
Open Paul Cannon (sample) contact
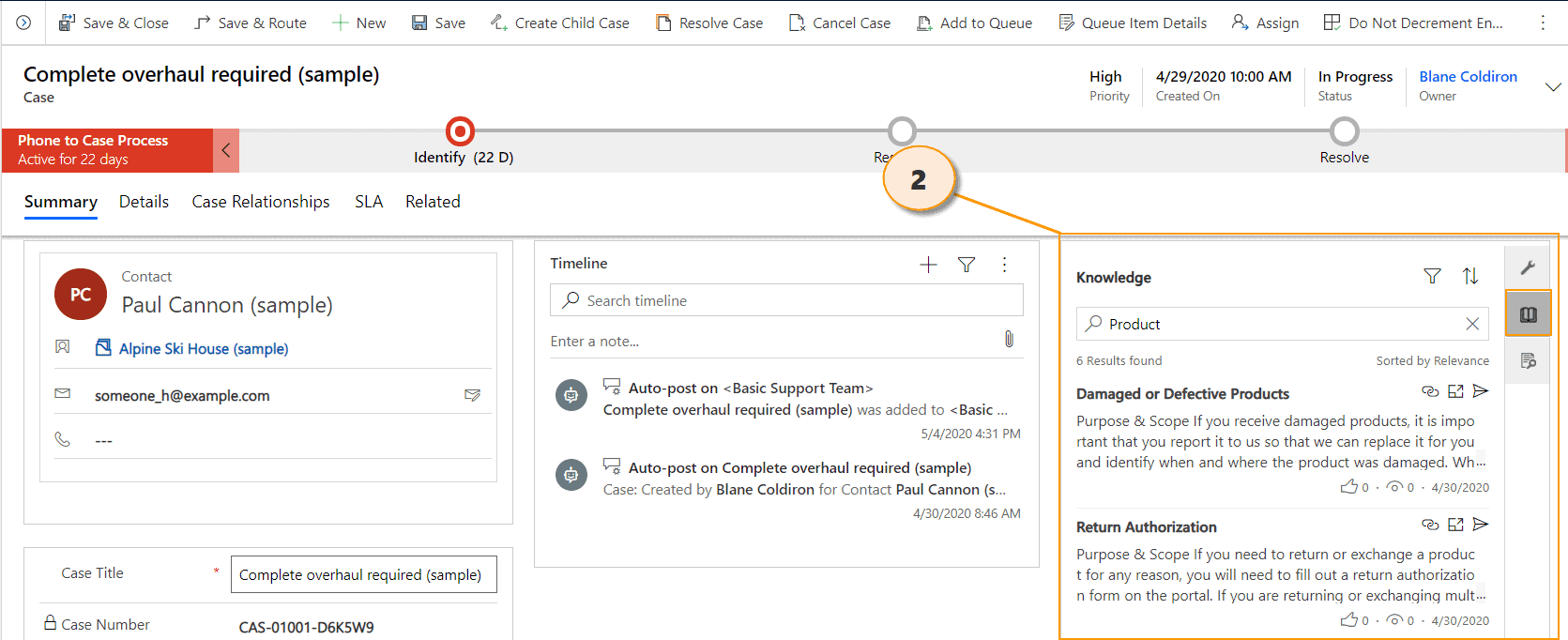coord(227,305)
